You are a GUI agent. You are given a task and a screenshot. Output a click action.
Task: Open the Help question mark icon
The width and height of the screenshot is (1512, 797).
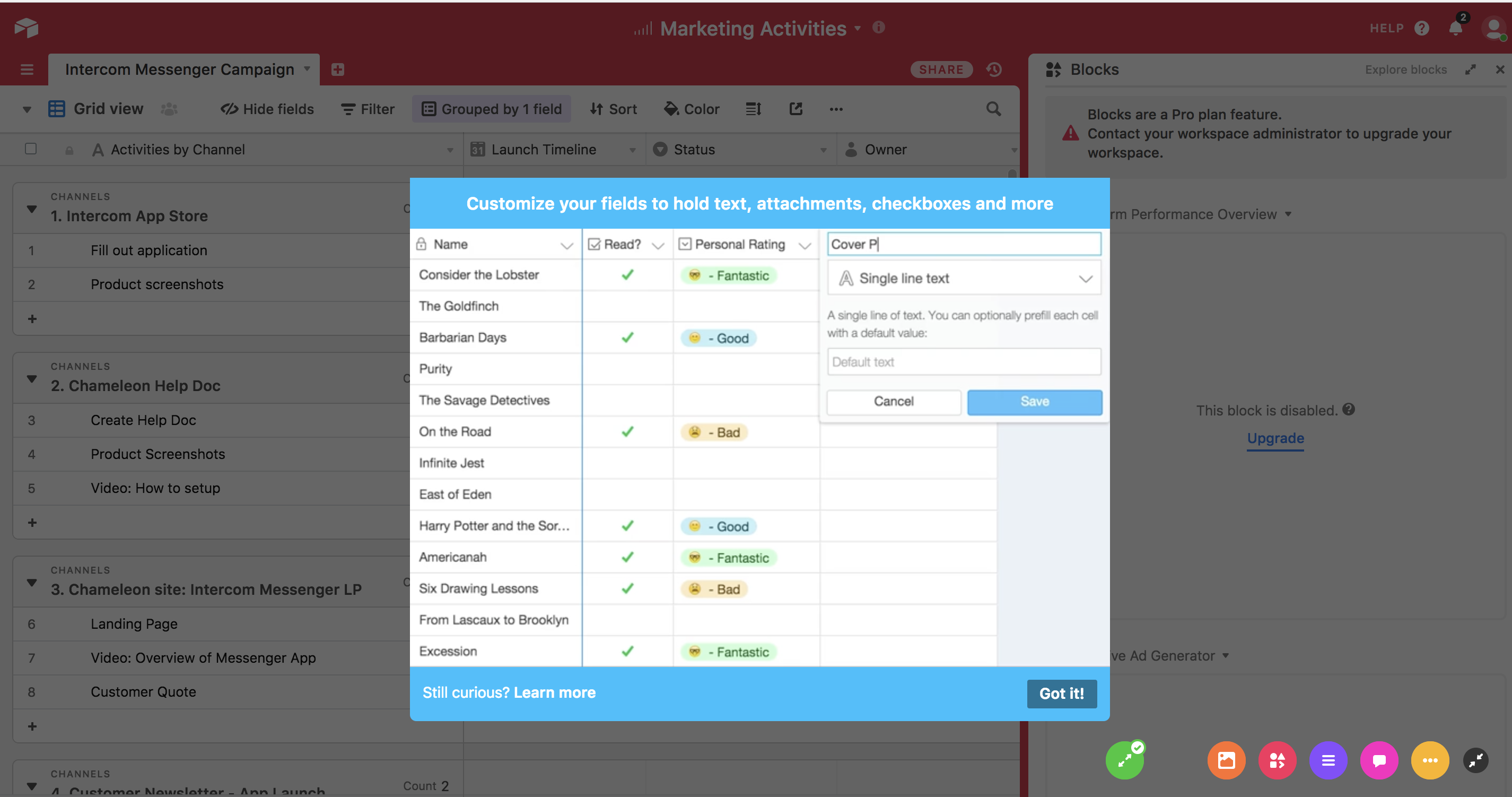1422,28
